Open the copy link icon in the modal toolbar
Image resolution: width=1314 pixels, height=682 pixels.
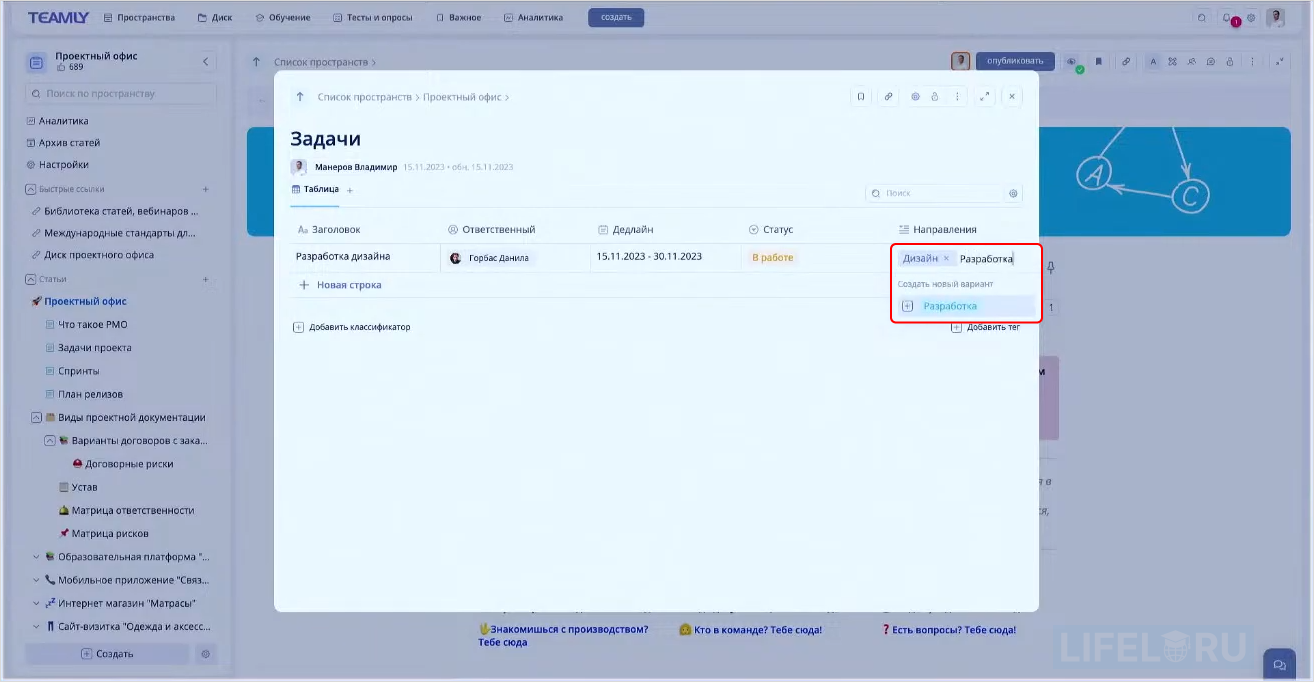coord(889,96)
